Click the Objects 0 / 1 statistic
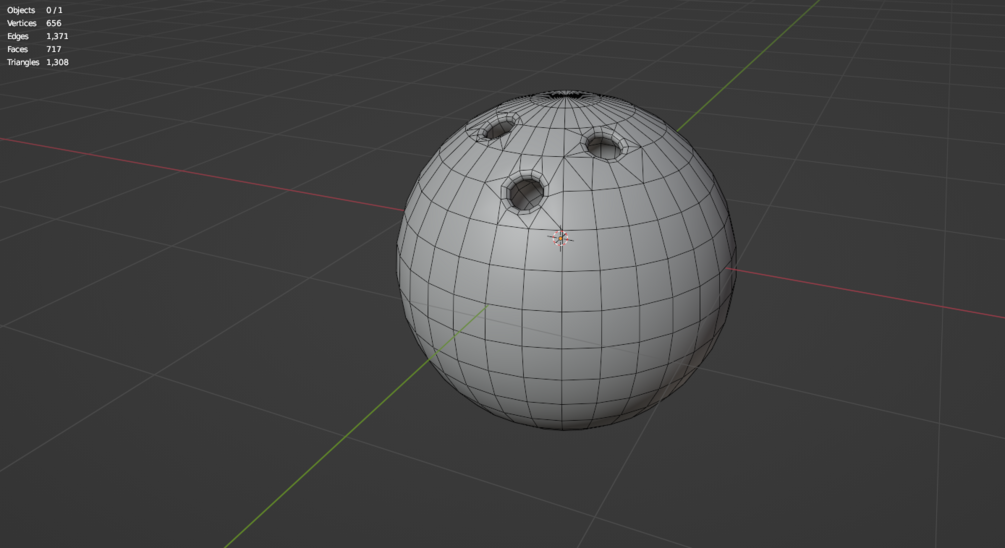The height and width of the screenshot is (548, 1005). [x=35, y=10]
